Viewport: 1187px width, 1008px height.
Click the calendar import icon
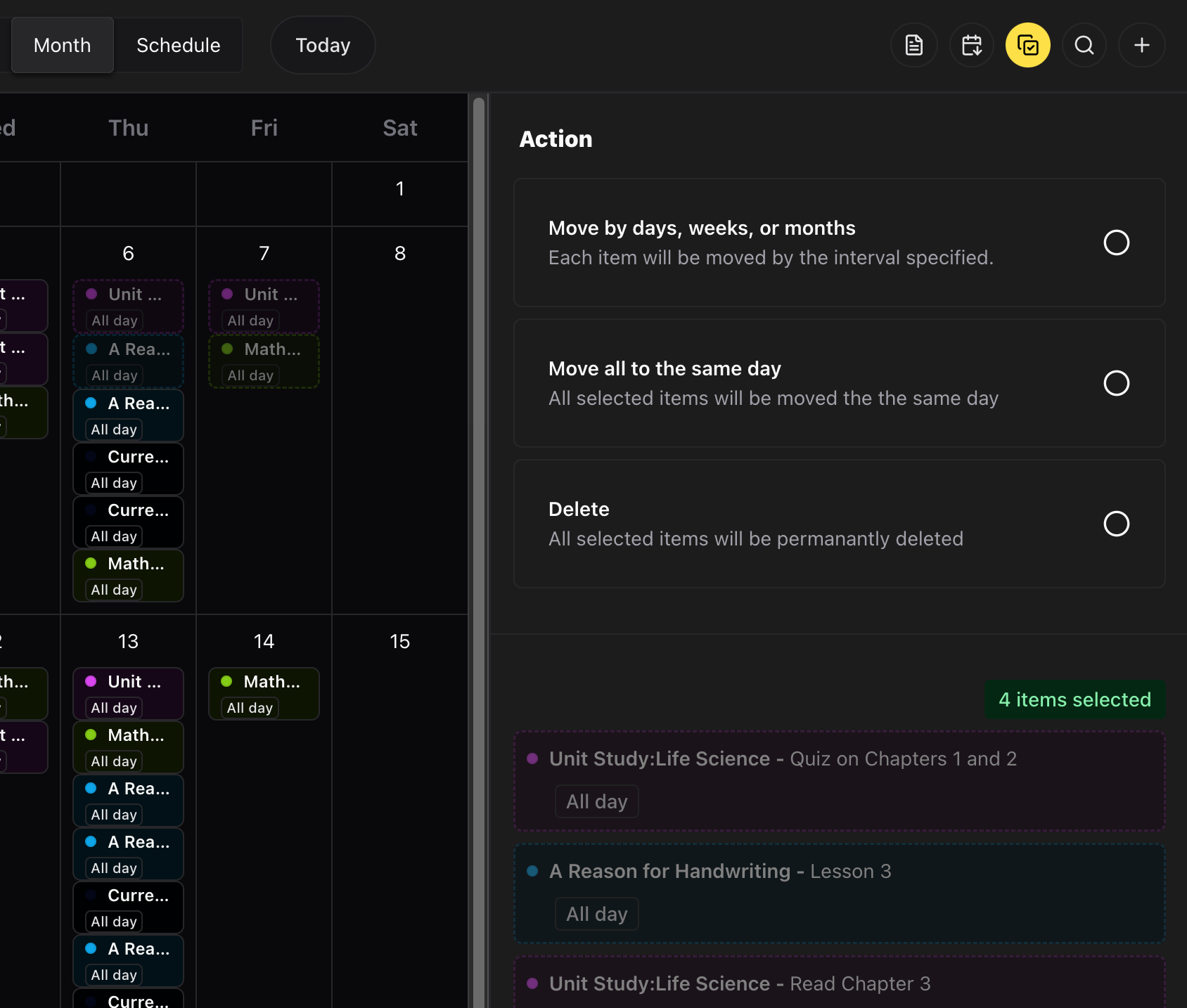point(971,45)
